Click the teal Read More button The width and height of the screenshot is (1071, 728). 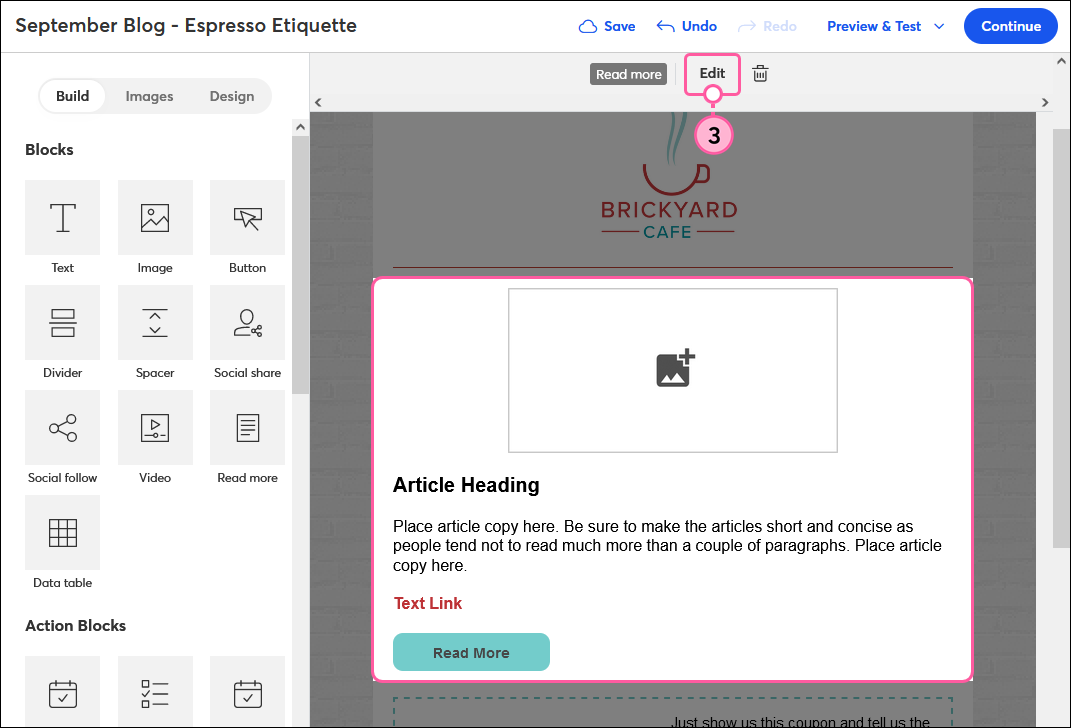(x=471, y=652)
